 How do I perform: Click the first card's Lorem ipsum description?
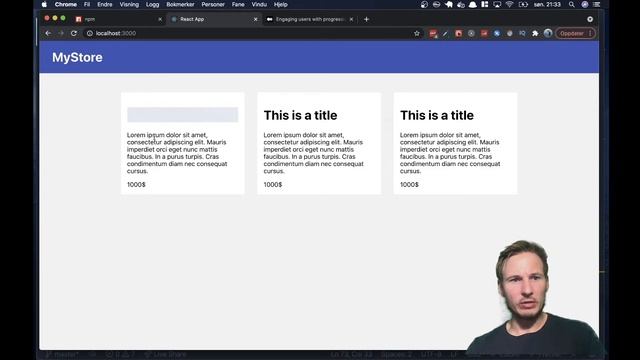[177, 153]
